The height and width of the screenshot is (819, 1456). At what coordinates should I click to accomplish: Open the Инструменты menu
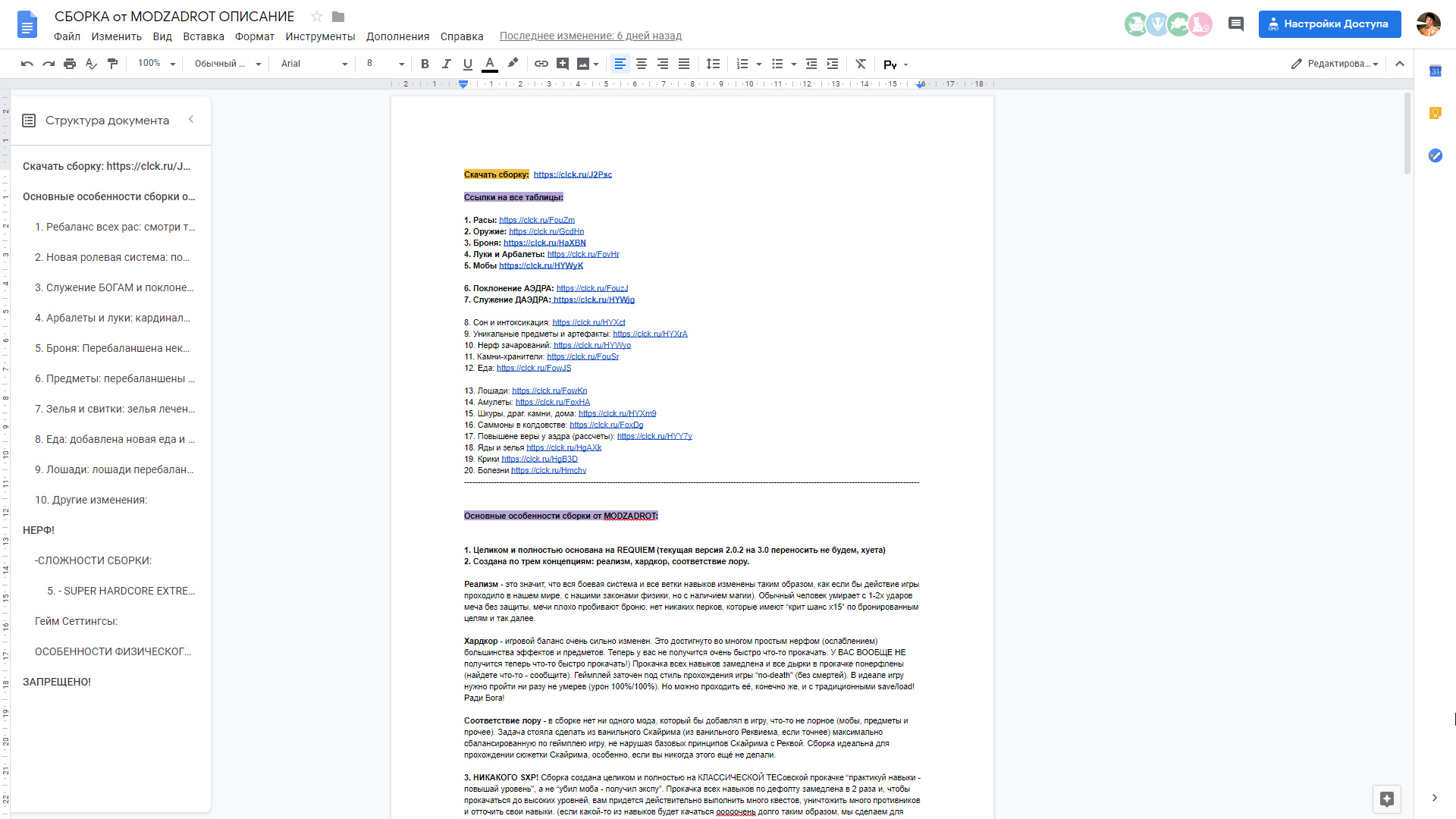[320, 36]
